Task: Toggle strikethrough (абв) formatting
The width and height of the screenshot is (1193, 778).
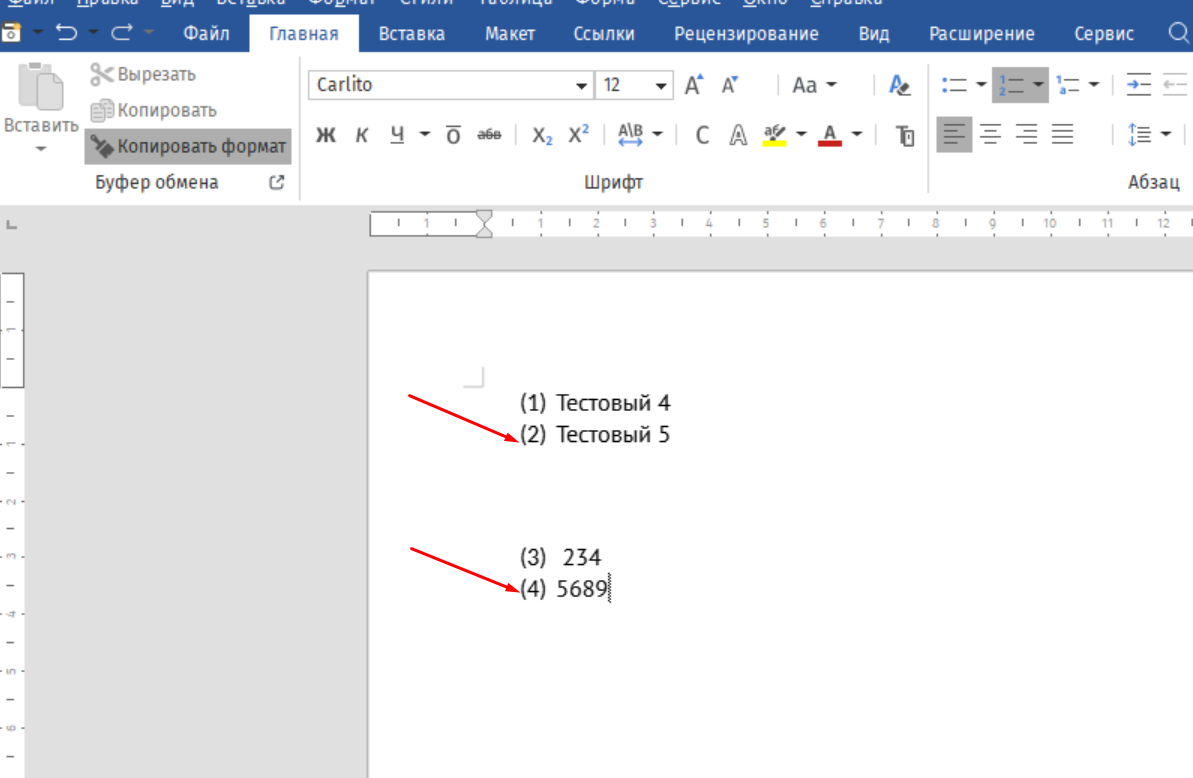Action: (489, 135)
